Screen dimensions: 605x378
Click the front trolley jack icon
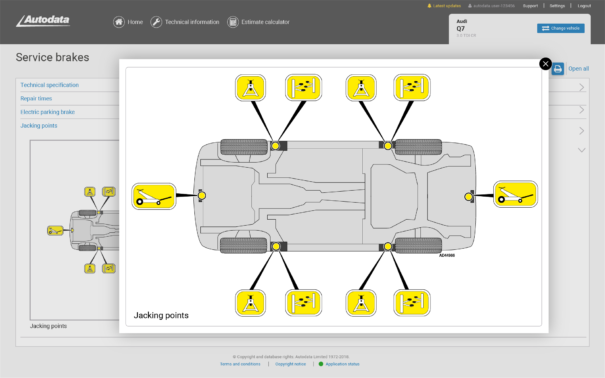click(x=154, y=196)
